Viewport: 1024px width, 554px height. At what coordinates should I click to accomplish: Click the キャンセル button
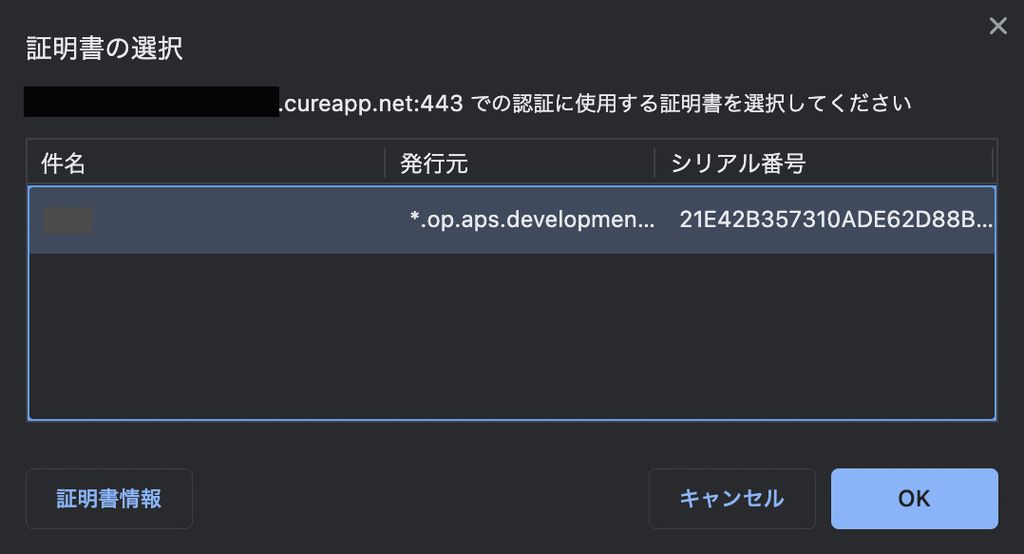pos(732,498)
